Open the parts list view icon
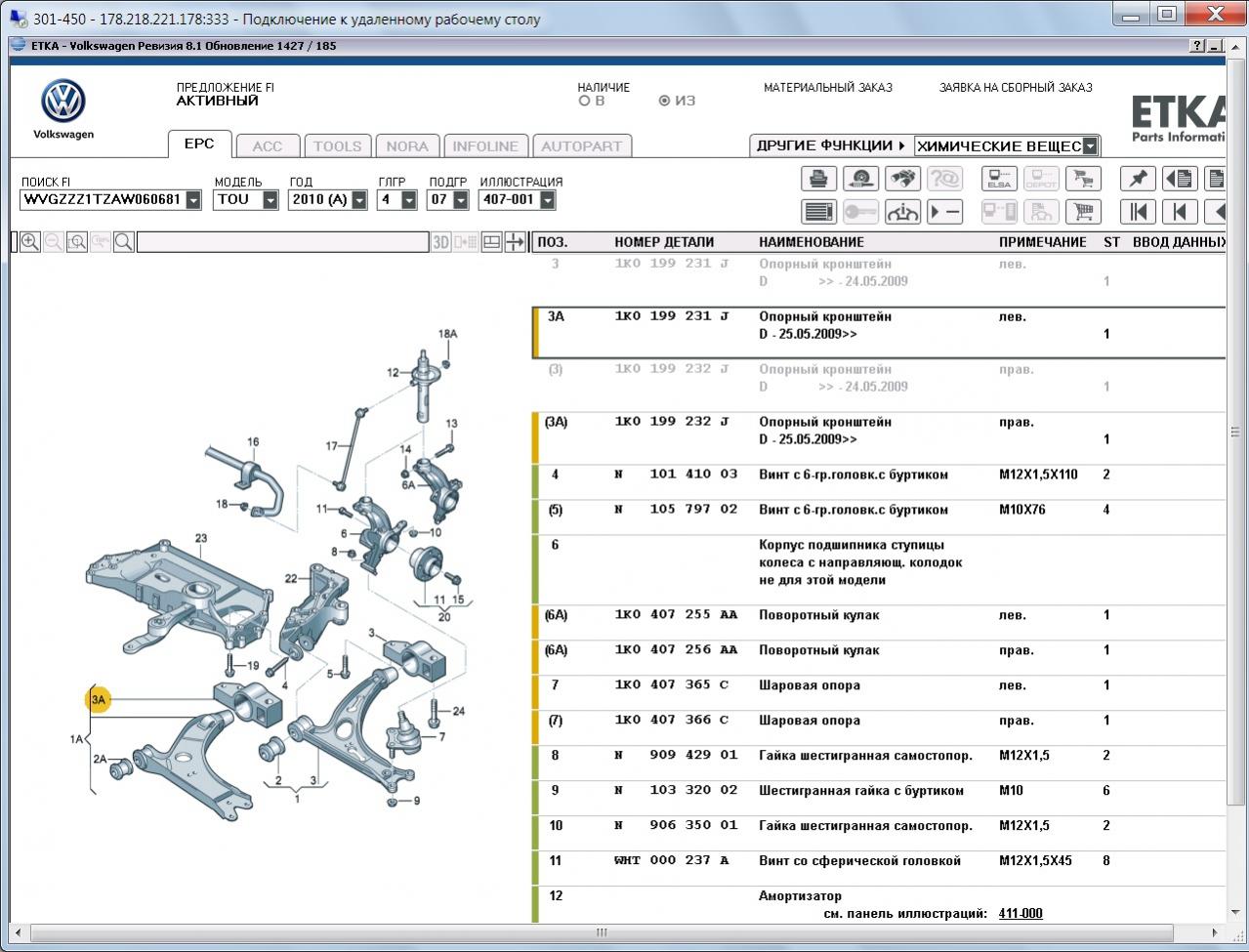The width and height of the screenshot is (1249, 952). coord(818,211)
